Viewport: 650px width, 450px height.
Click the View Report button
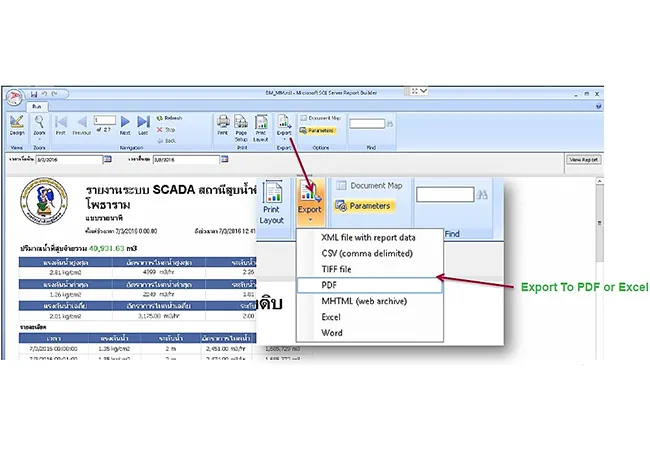[584, 160]
